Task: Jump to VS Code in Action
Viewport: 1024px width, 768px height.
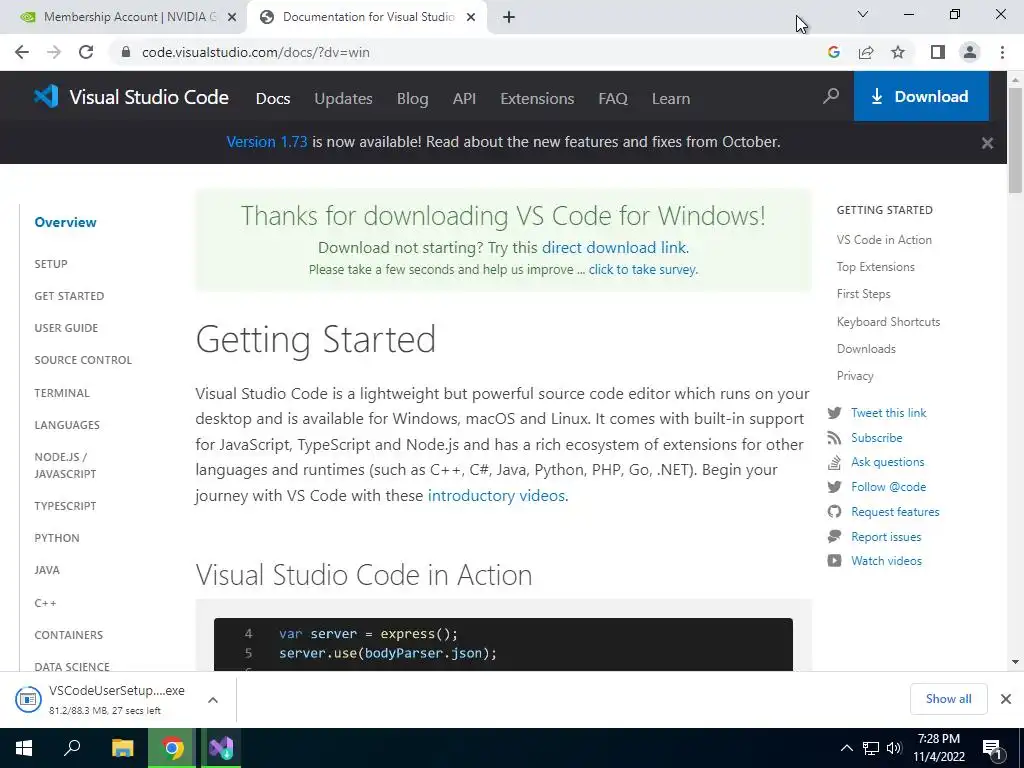Action: (884, 240)
